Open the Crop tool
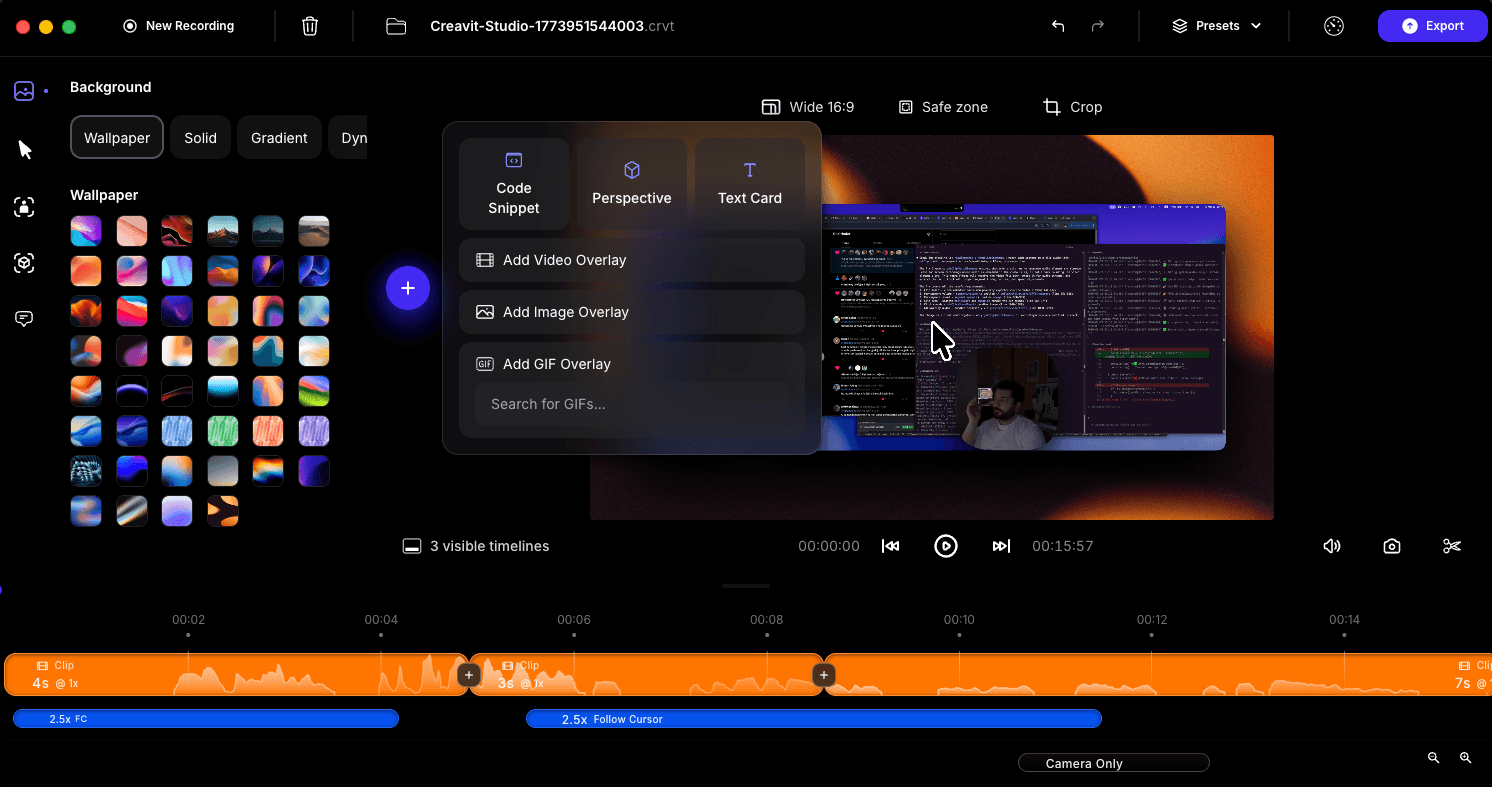 (x=1072, y=107)
